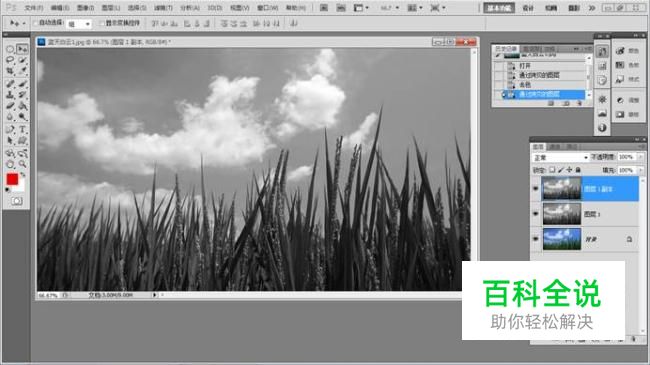650x365 pixels.
Task: Open the Masks panel icon
Action: [620, 114]
